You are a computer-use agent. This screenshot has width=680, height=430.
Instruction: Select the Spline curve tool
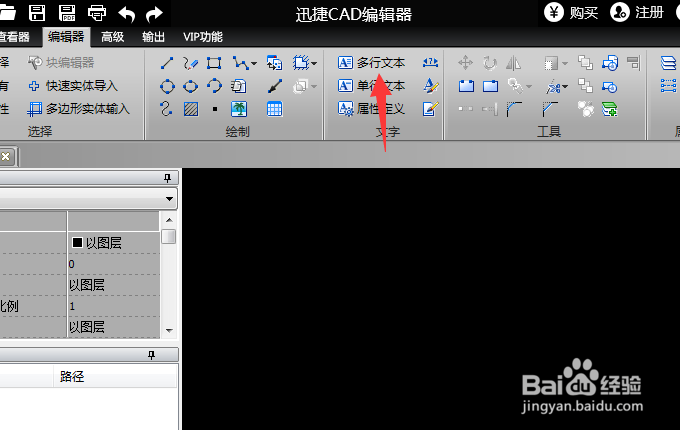166,108
